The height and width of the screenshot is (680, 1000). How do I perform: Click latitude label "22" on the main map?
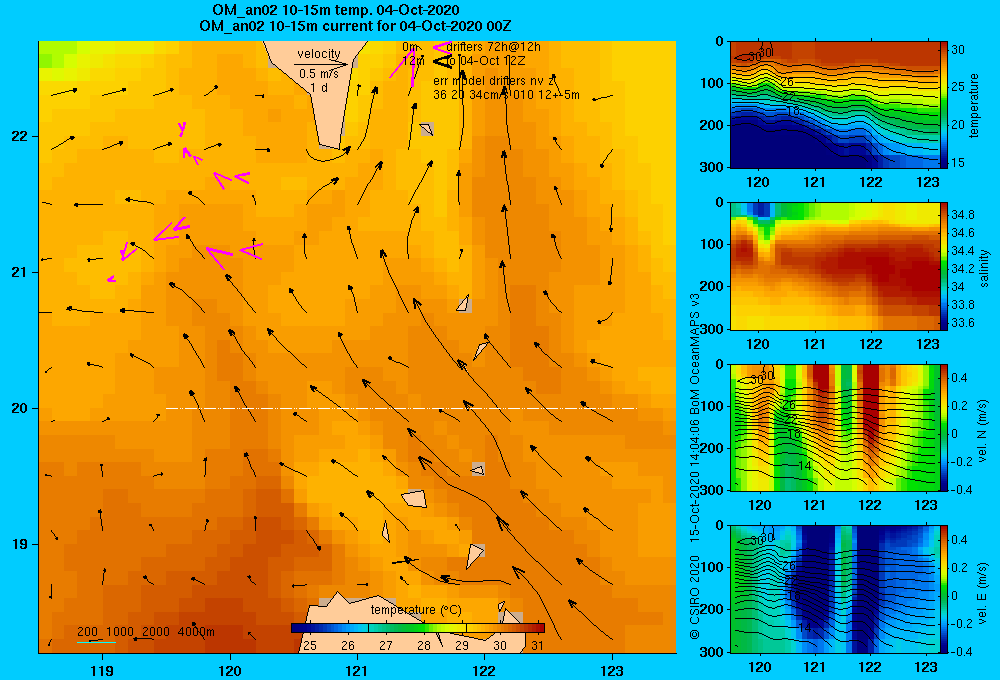[19, 137]
